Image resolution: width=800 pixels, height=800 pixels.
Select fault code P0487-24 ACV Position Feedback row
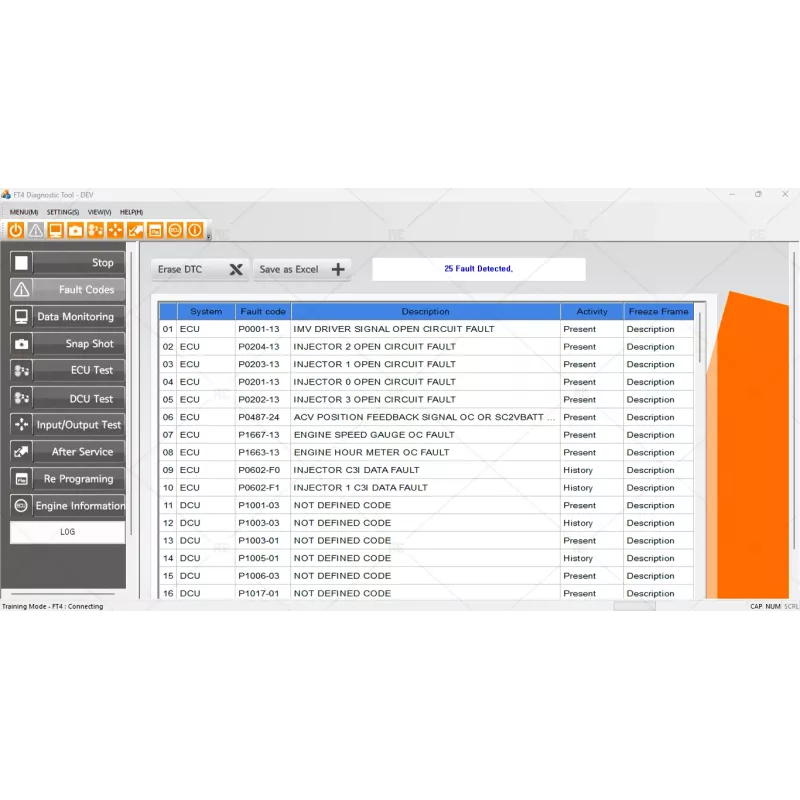coord(425,417)
